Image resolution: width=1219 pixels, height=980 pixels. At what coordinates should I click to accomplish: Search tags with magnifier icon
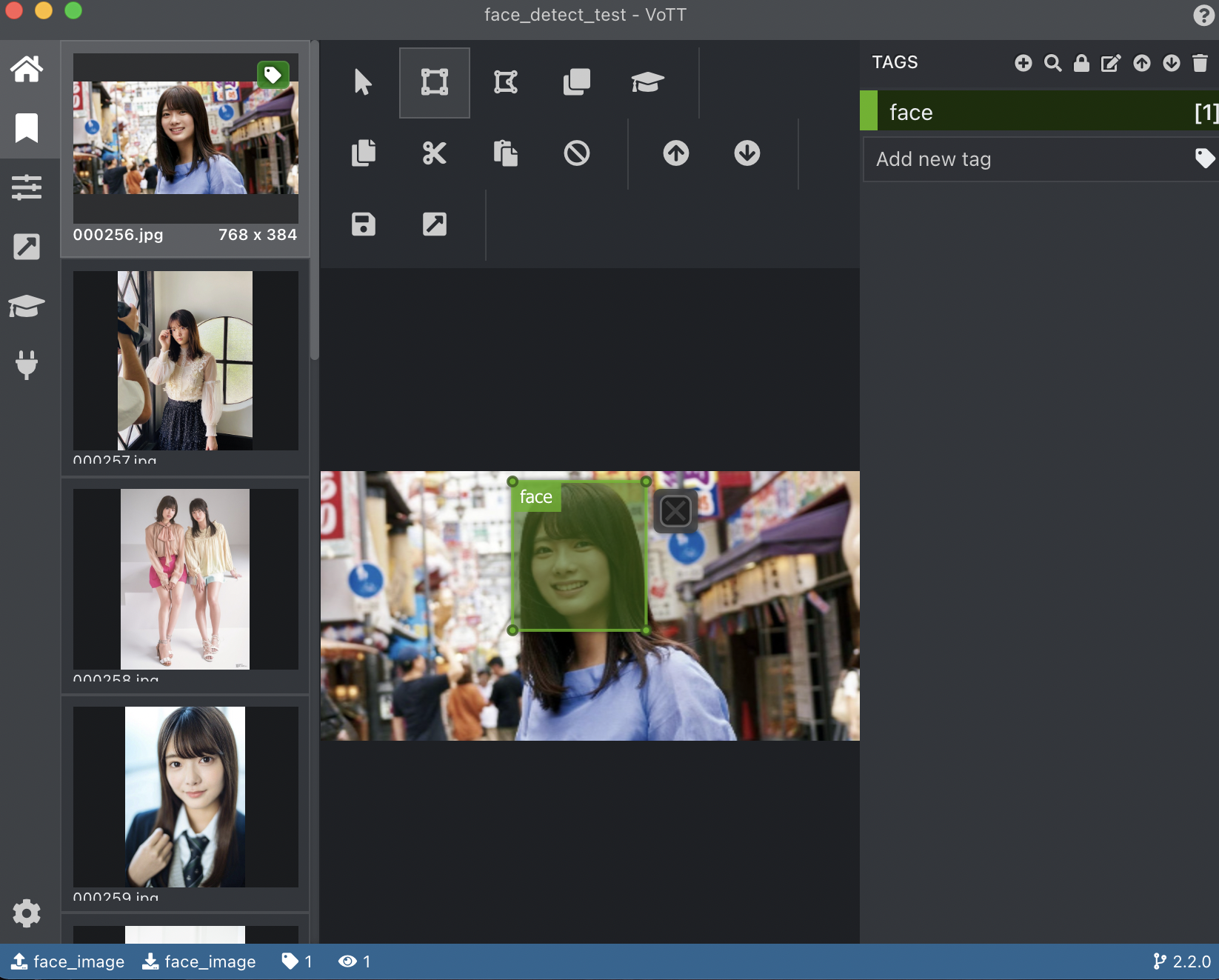[x=1052, y=63]
